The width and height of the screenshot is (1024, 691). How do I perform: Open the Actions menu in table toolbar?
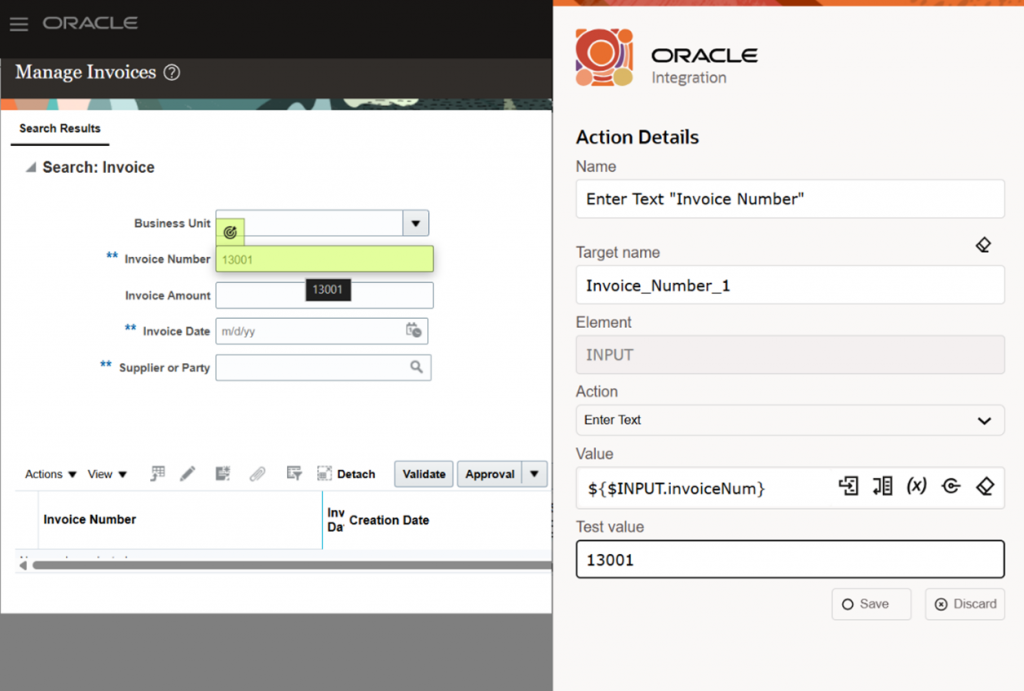point(51,474)
